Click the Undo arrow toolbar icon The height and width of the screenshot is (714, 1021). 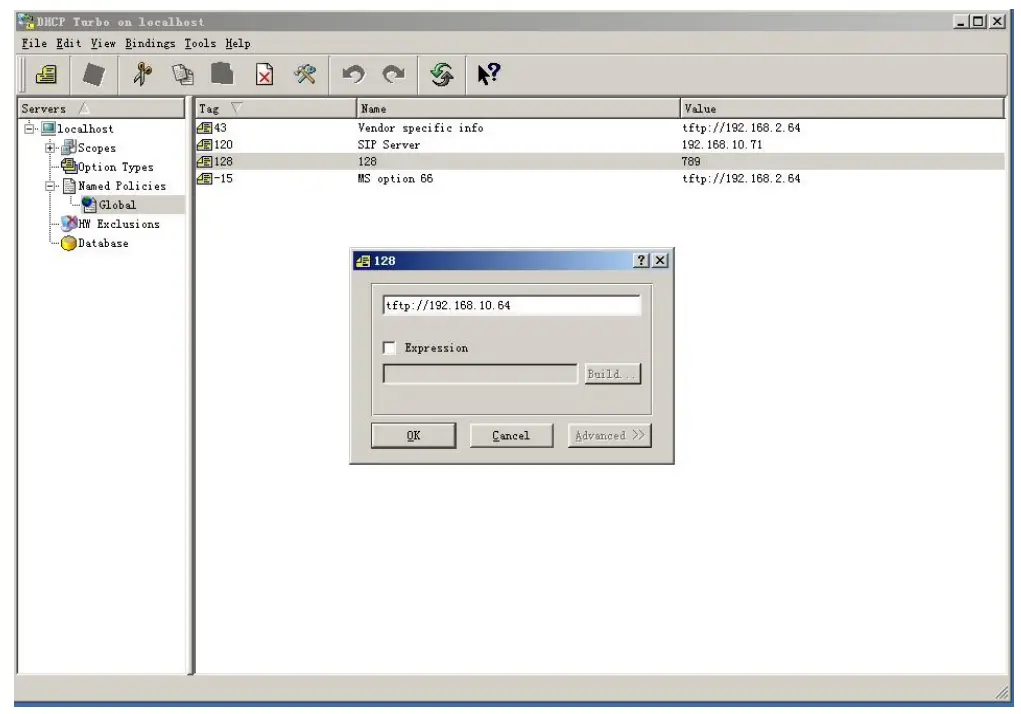click(x=352, y=74)
